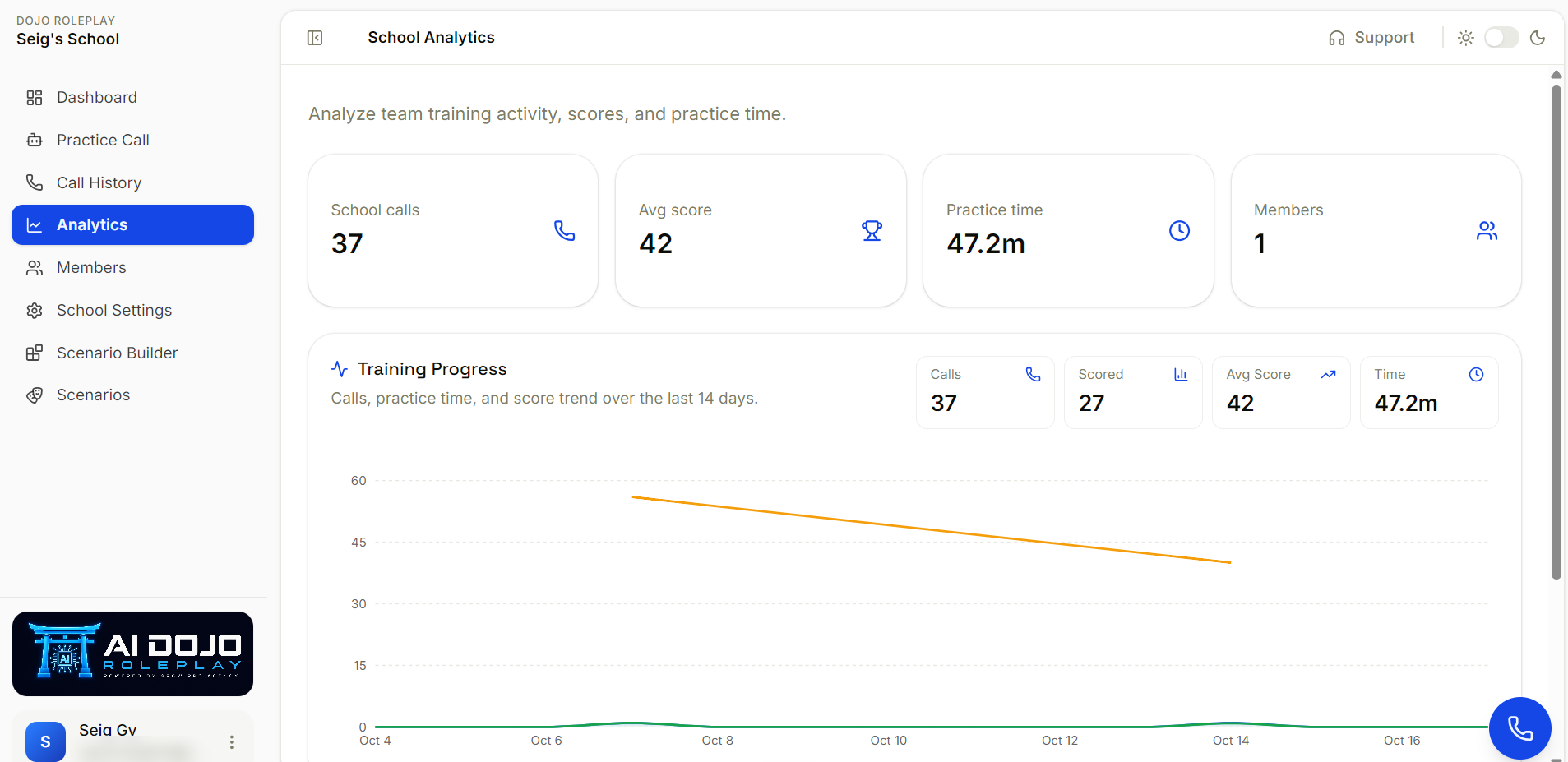Image resolution: width=1568 pixels, height=762 pixels.
Task: Click the moon dark-mode icon
Action: [1538, 38]
